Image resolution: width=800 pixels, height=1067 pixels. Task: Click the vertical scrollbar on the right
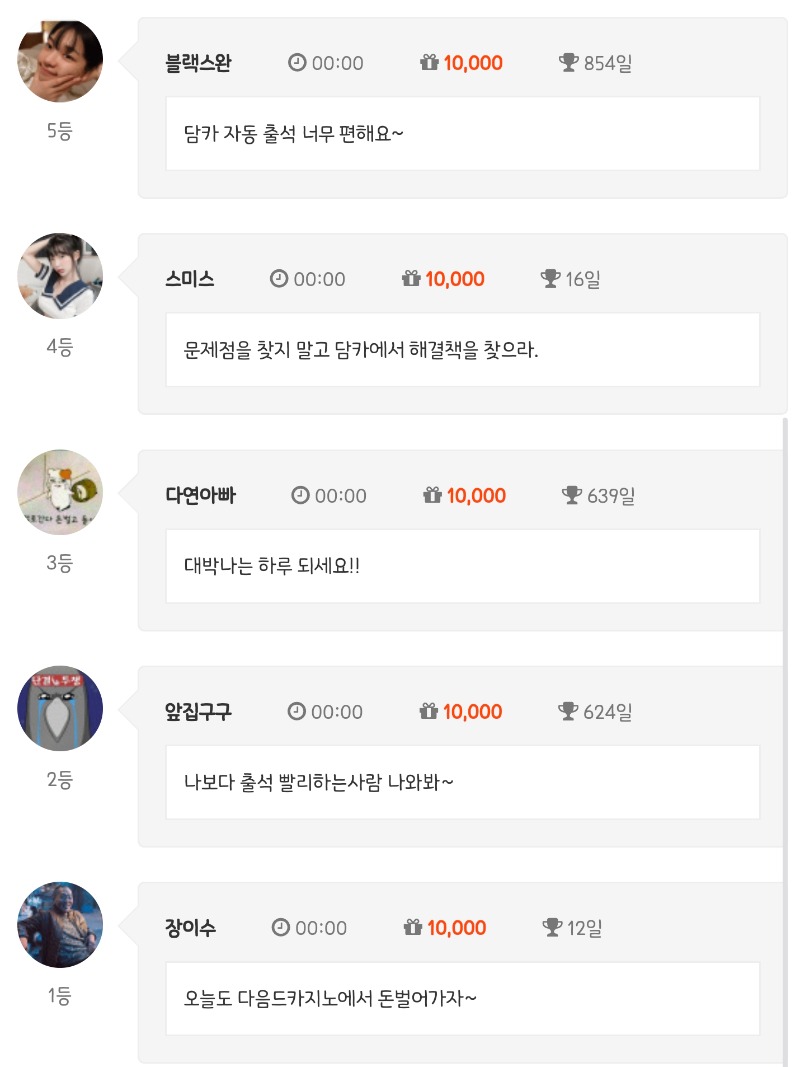click(785, 740)
